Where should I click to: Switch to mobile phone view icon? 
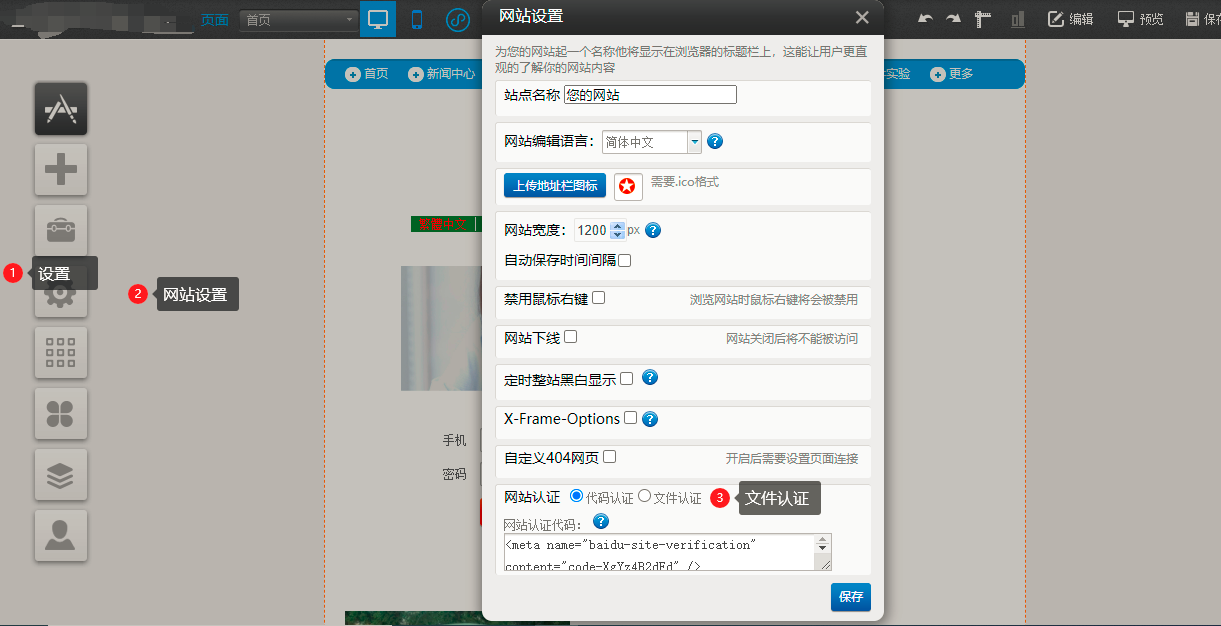coord(417,19)
